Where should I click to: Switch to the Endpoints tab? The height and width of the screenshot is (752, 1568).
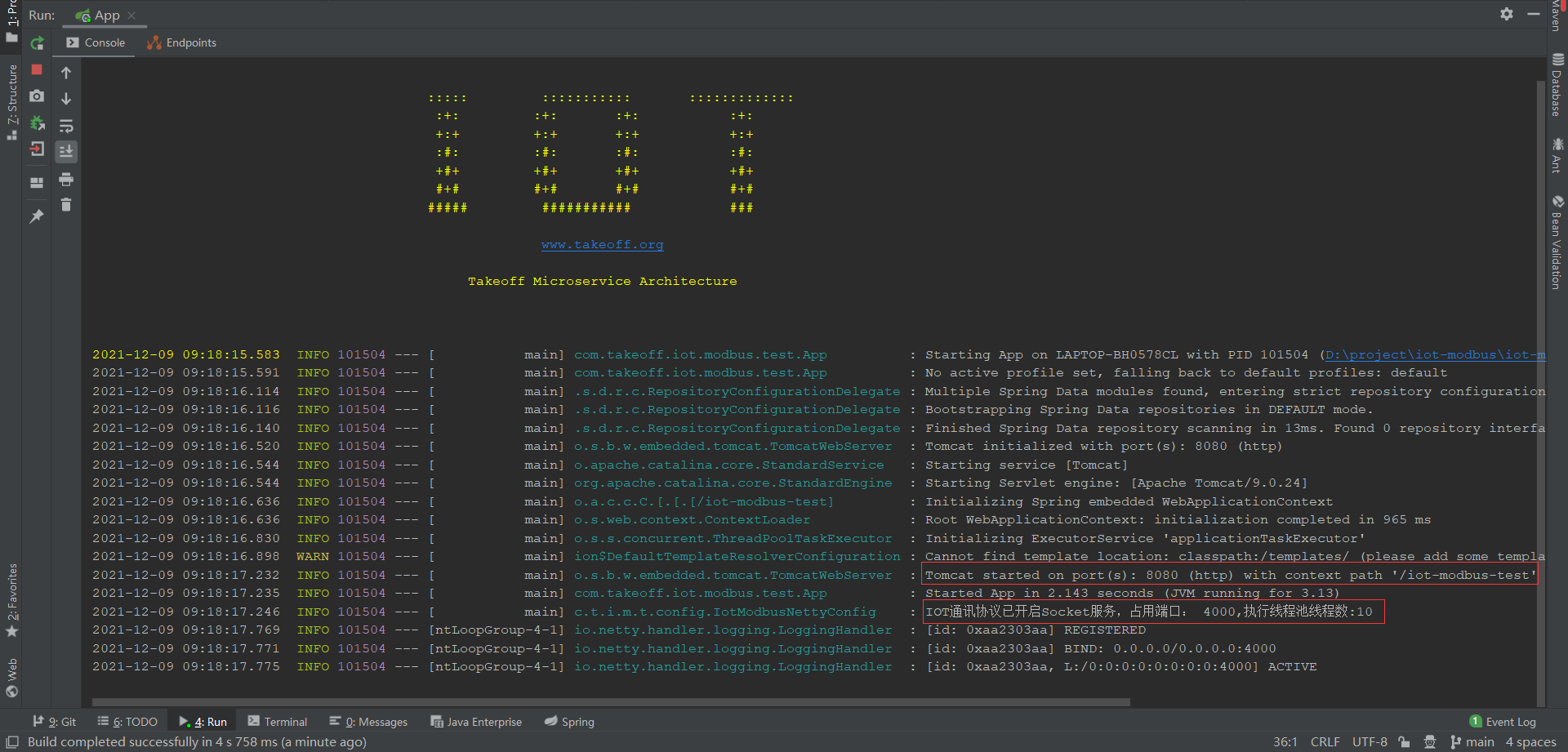pos(181,42)
